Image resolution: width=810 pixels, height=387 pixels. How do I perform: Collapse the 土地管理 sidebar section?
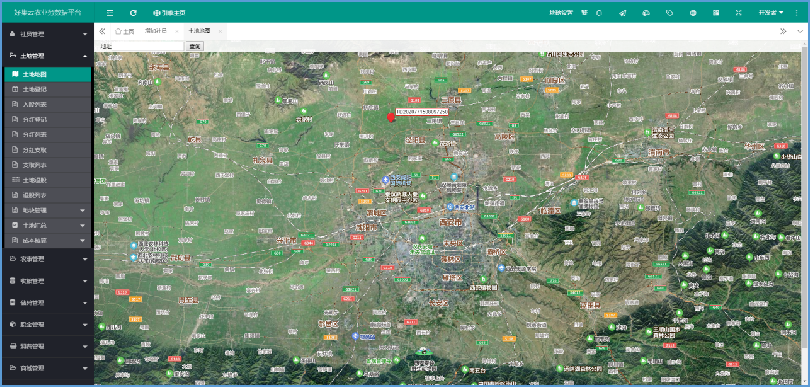pyautogui.click(x=47, y=56)
